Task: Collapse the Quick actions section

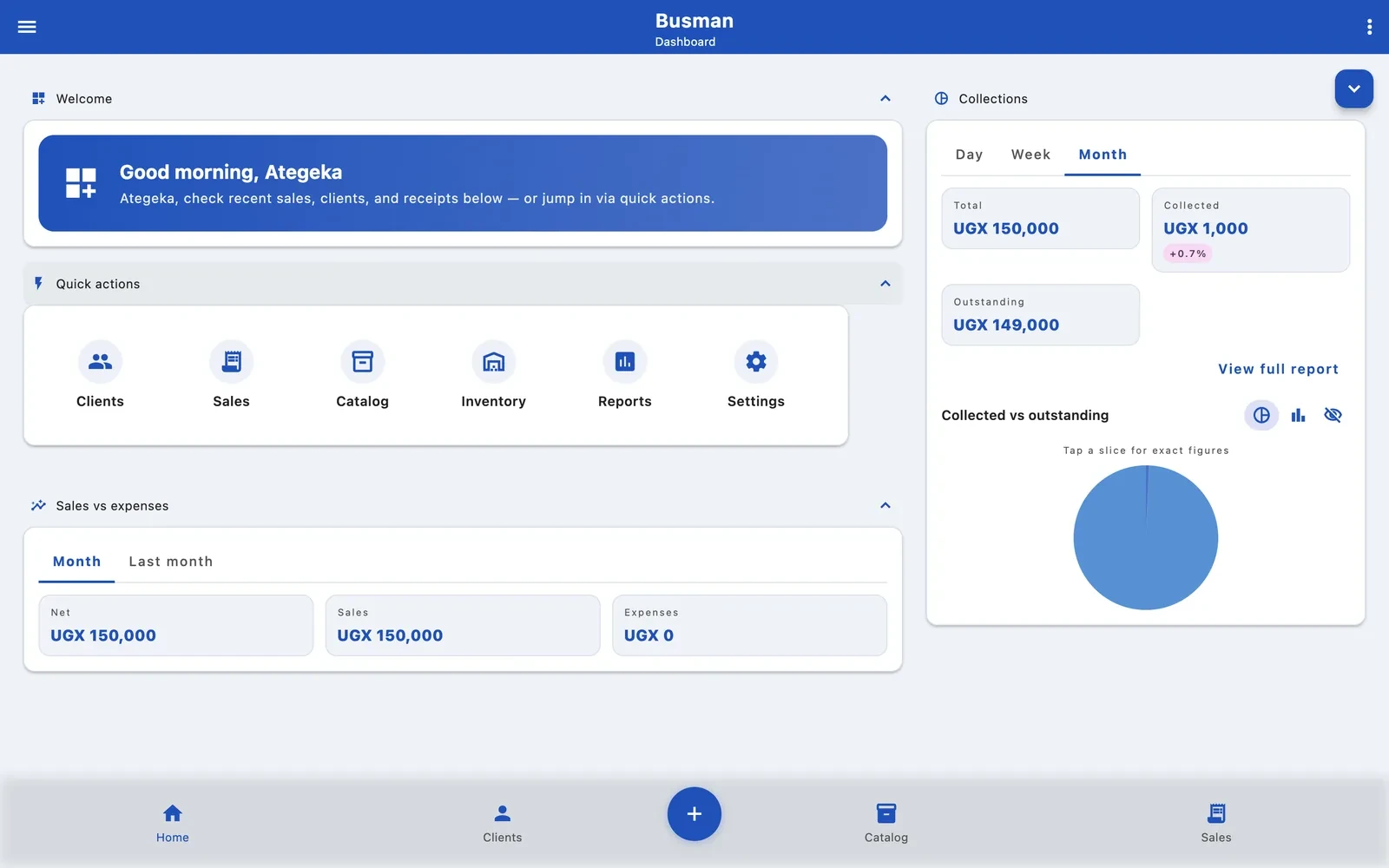Action: pyautogui.click(x=885, y=284)
